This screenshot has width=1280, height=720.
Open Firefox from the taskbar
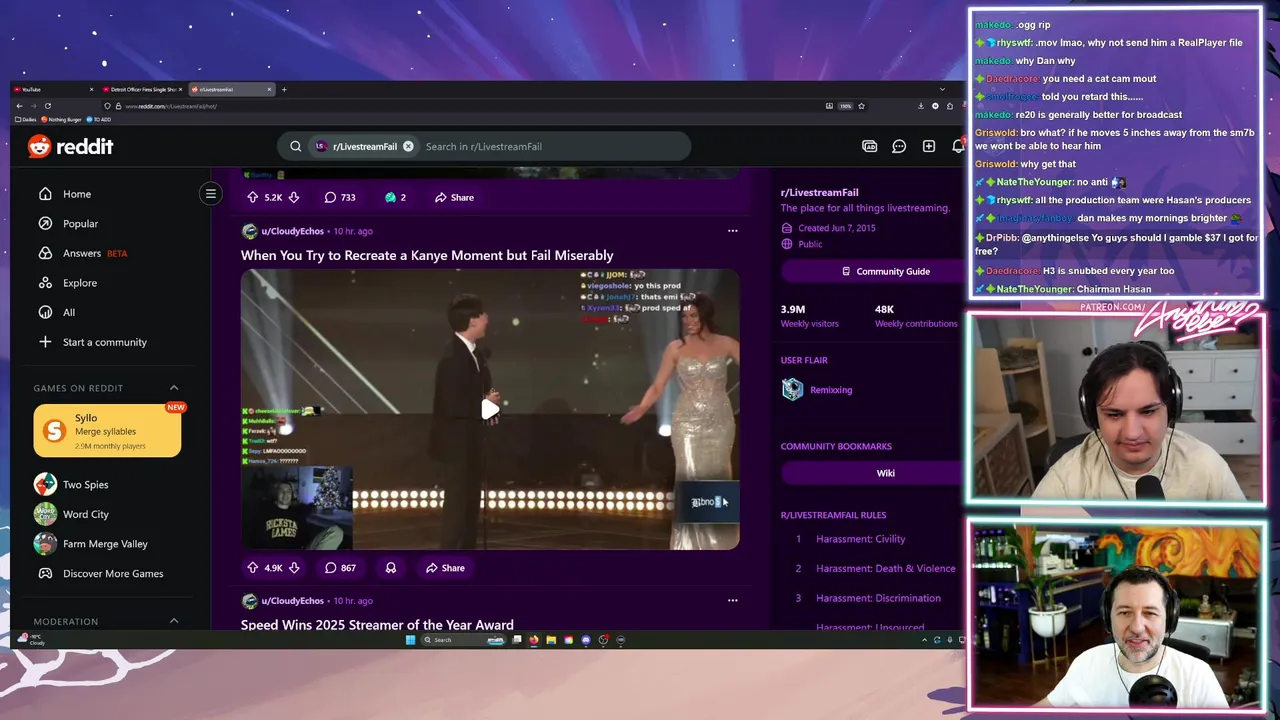pos(534,640)
